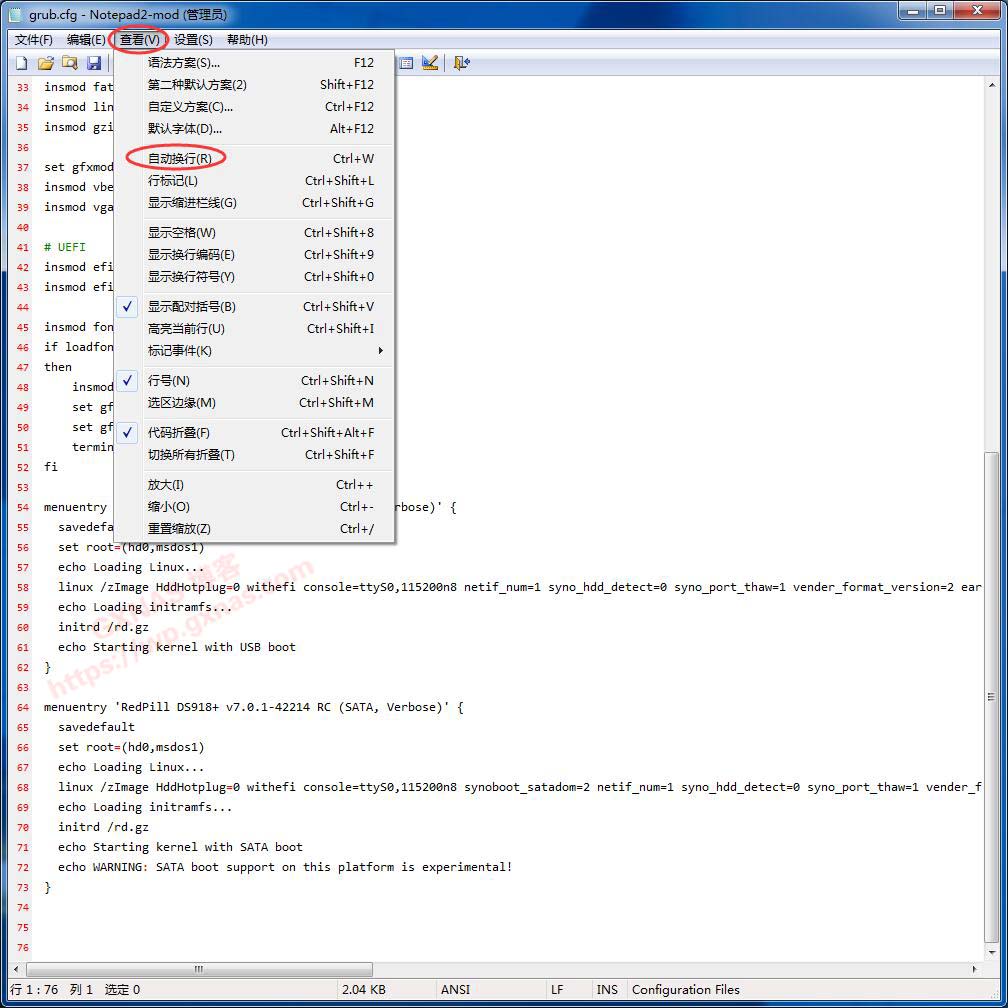Screen dimensions: 1008x1008
Task: Click the Exit door toolbar icon
Action: pos(461,63)
